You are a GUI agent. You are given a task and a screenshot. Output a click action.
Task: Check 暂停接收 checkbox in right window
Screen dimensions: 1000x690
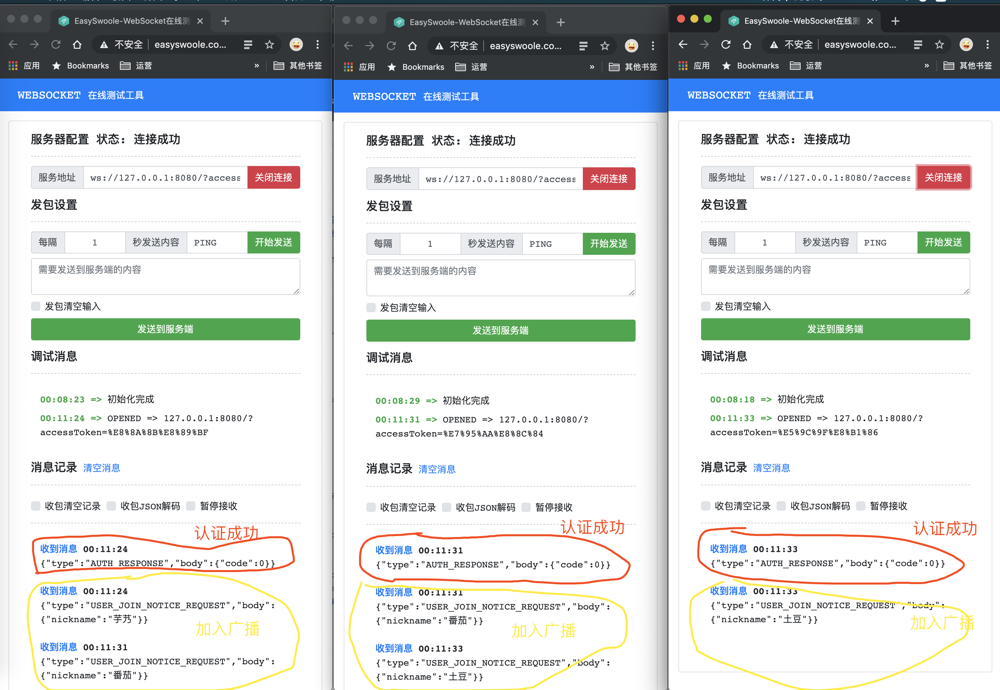(861, 506)
